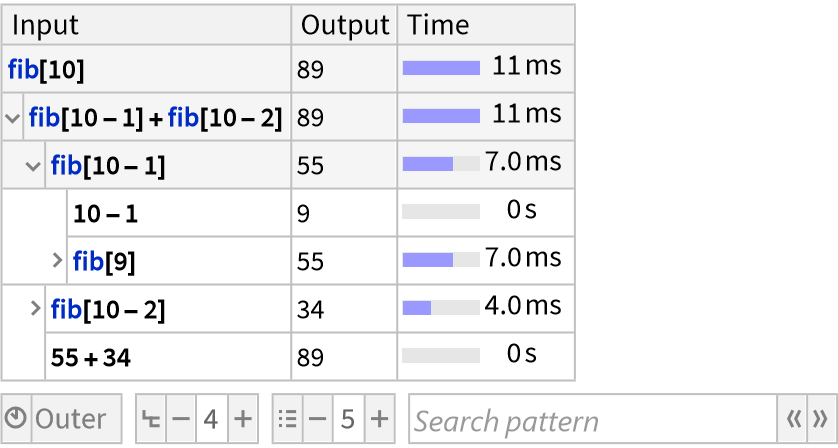
Task: Increase the depth value from 4
Action: click(x=242, y=420)
